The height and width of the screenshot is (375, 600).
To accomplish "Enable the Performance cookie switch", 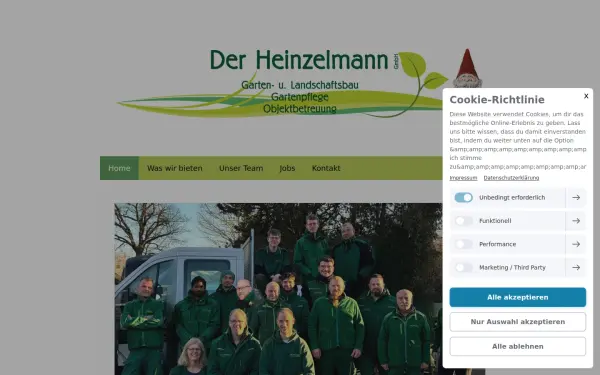I will click(463, 244).
